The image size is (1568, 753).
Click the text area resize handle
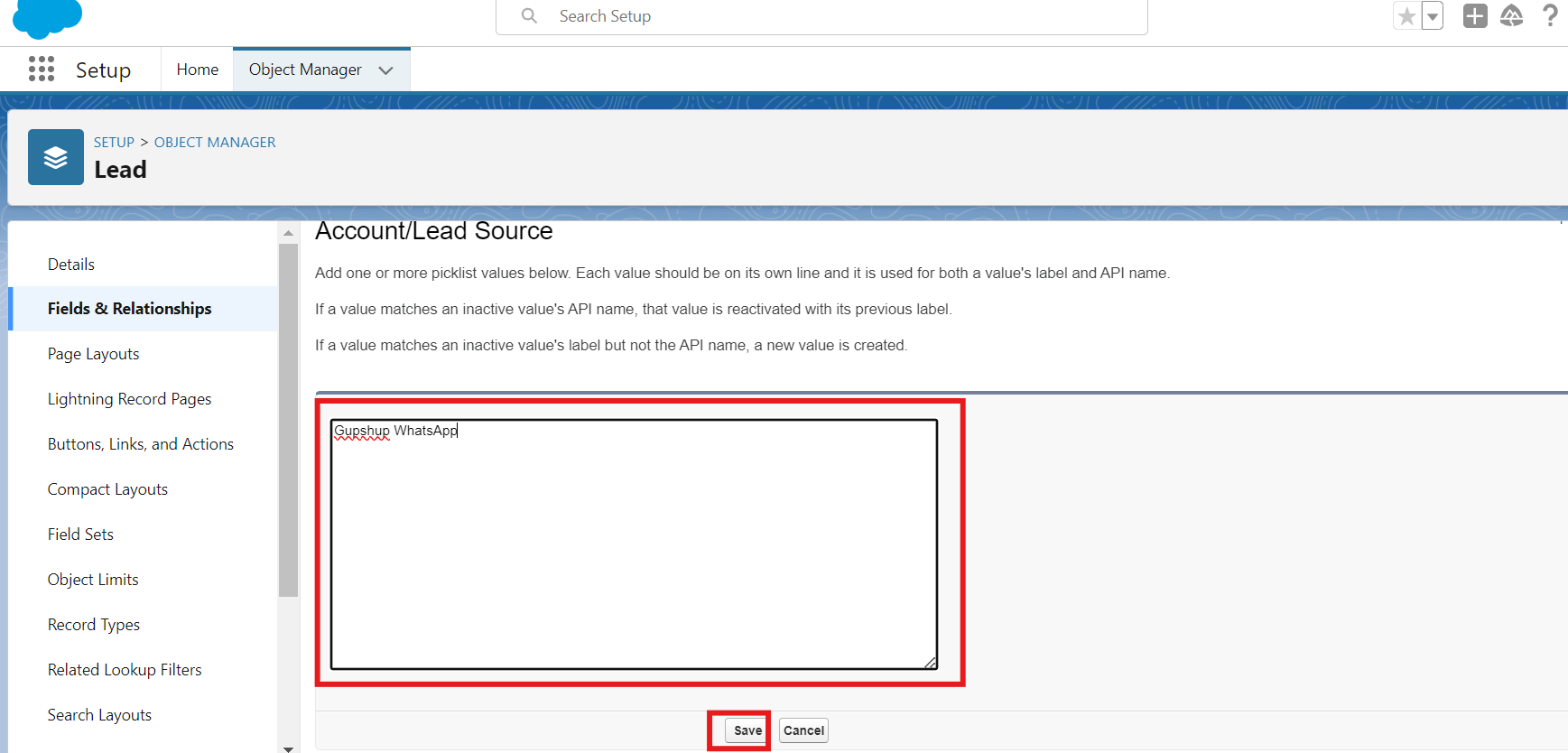930,663
